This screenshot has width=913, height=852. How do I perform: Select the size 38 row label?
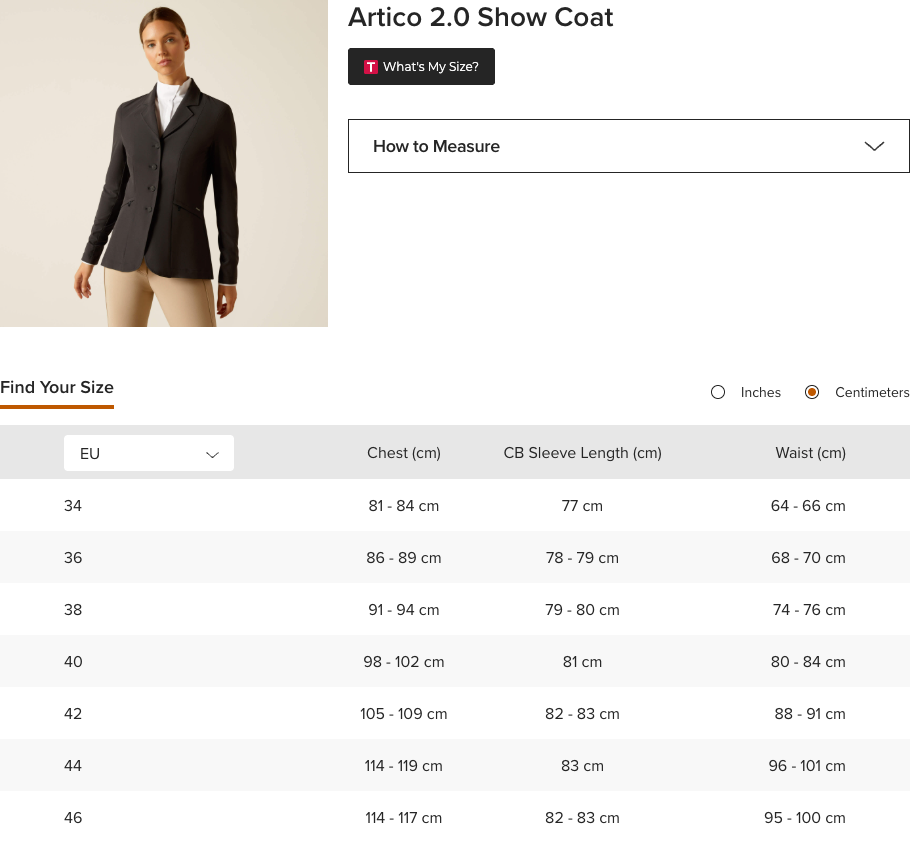[x=73, y=610]
